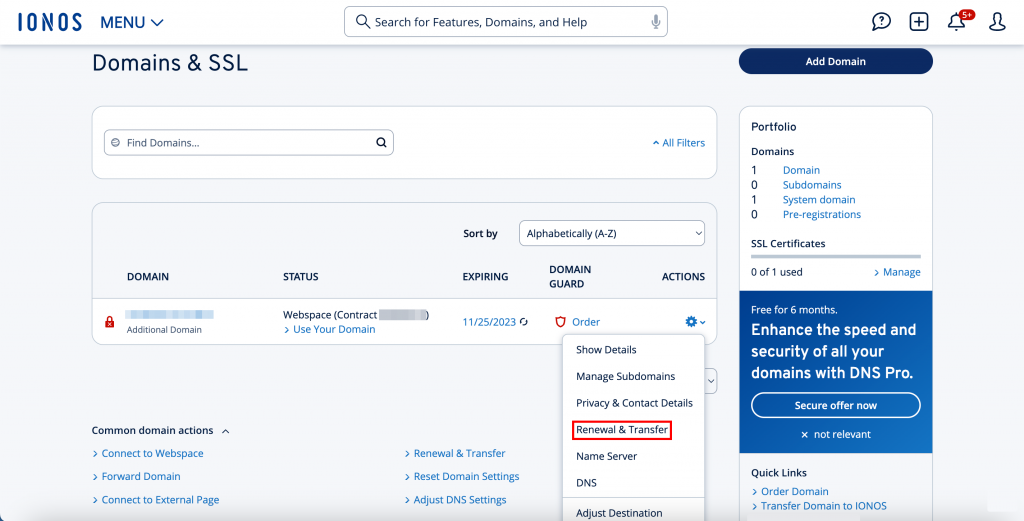Expand the MENU dropdown
This screenshot has width=1024, height=521.
132,22
